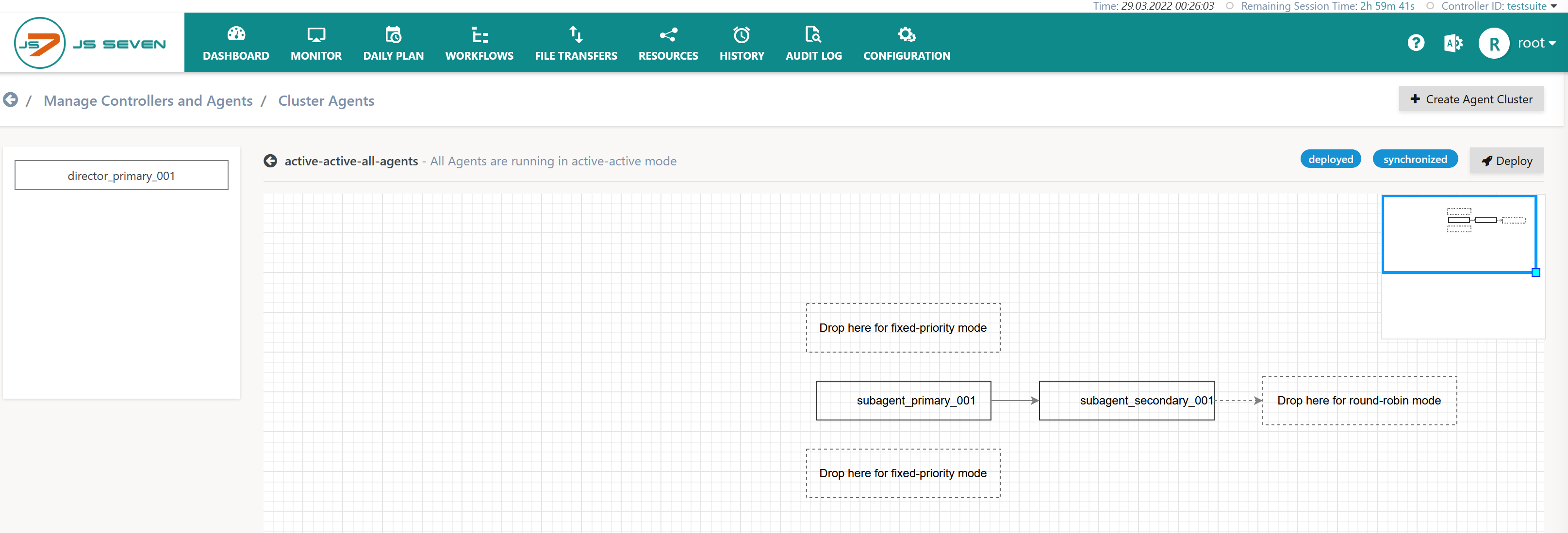Click the History clock icon
This screenshot has height=533, width=1568.
742,35
